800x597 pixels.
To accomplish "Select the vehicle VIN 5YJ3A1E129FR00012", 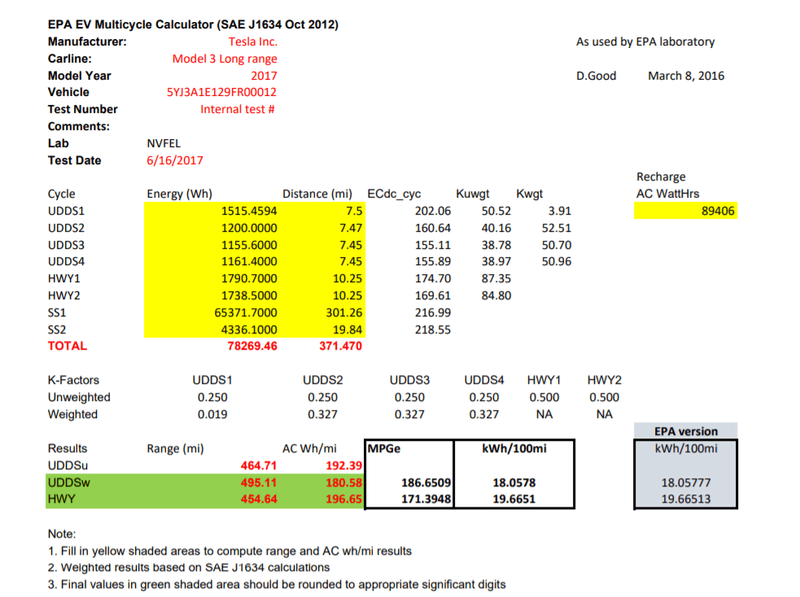I will (221, 92).
